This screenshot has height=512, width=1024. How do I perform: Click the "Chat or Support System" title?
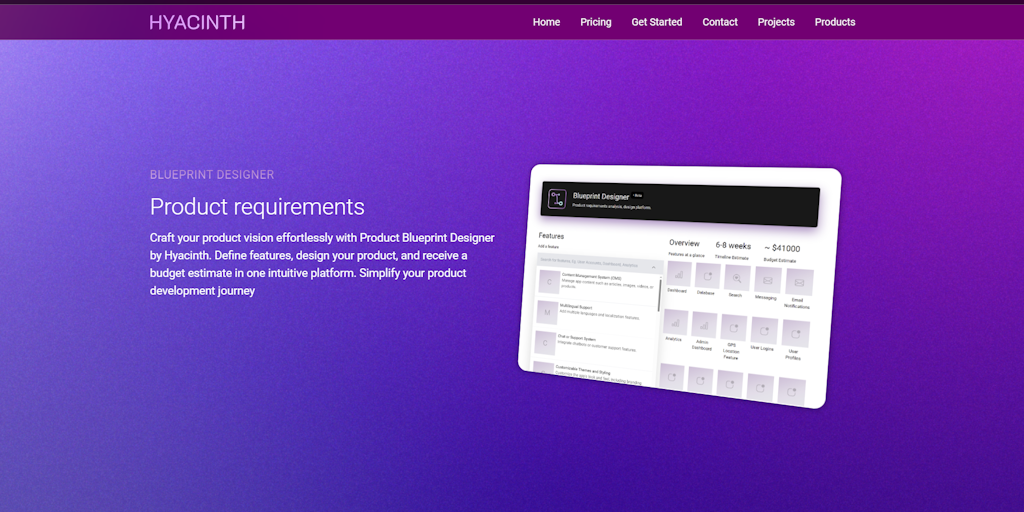577,338
